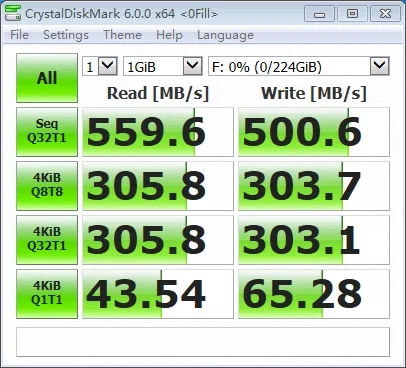Open the File menu

point(19,35)
